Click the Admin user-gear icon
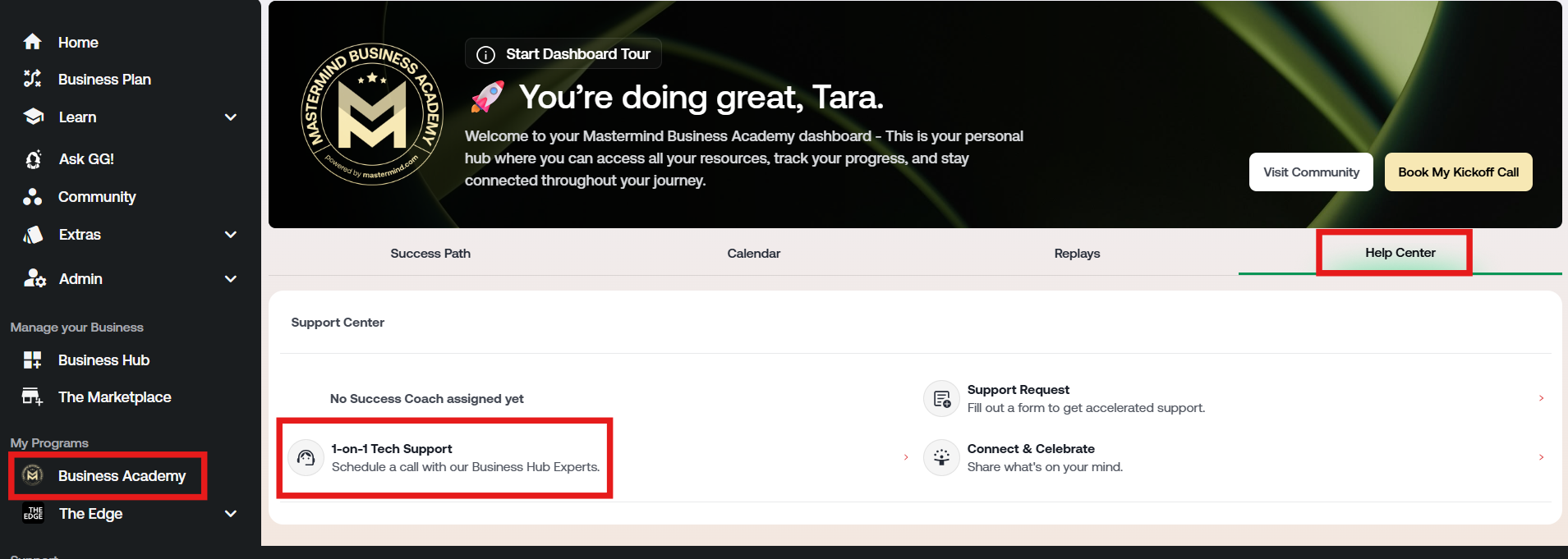Viewport: 1568px width, 559px height. tap(34, 278)
